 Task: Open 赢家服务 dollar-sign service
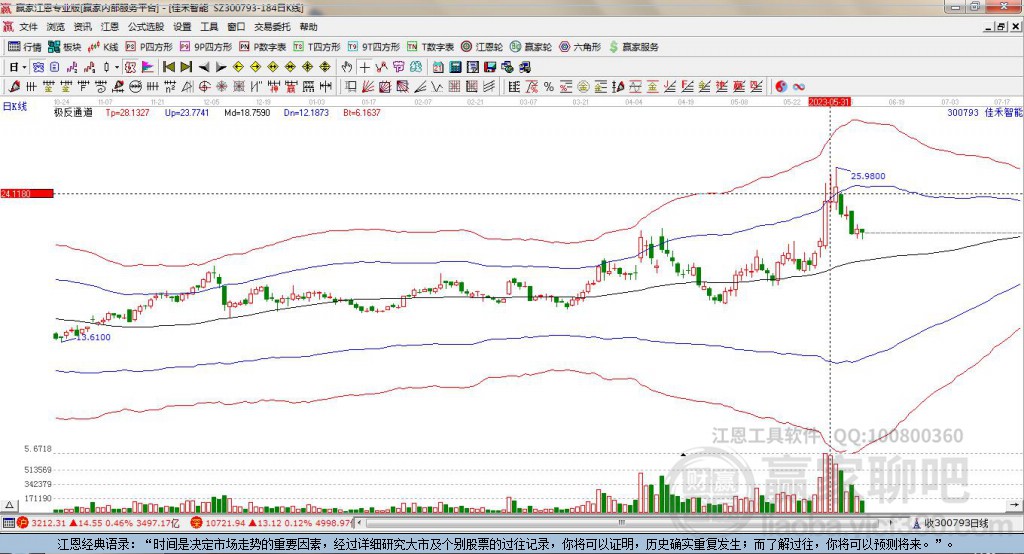click(x=634, y=47)
